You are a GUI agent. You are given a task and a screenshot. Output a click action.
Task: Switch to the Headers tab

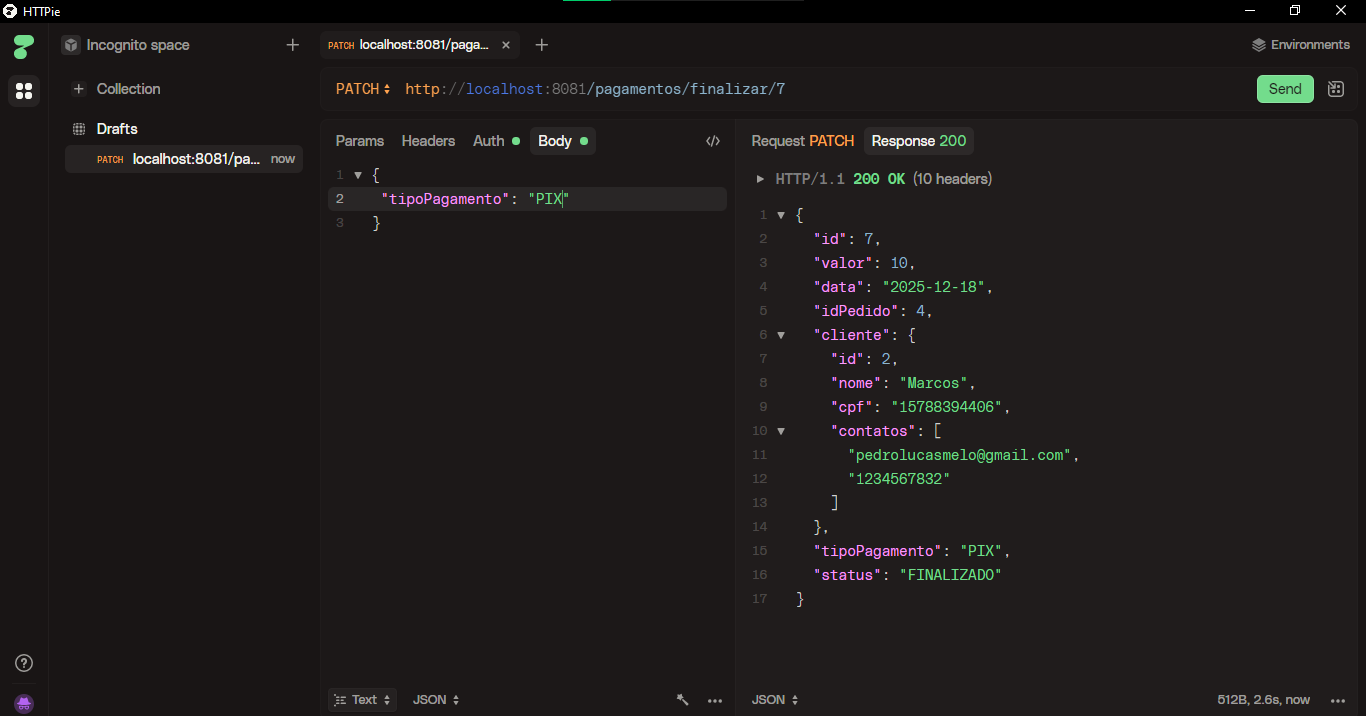428,141
